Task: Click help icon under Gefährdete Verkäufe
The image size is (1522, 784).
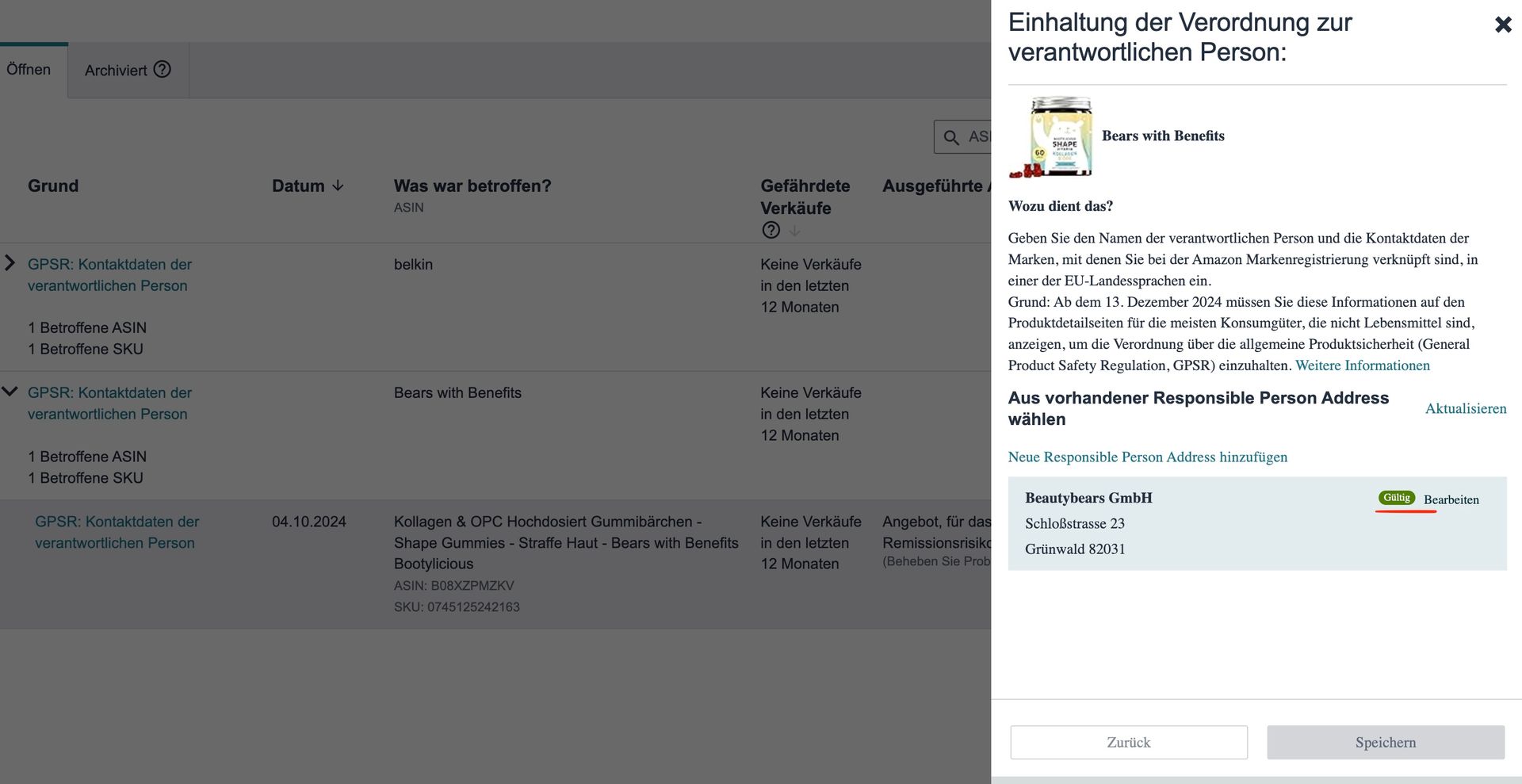Action: point(771,230)
